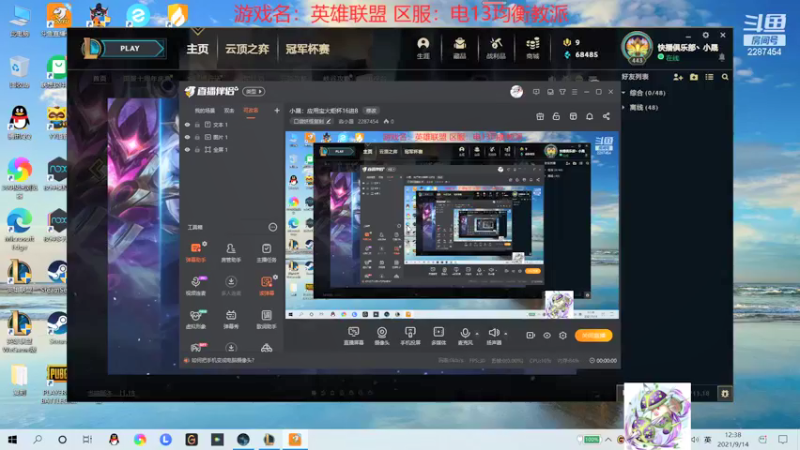Collapse the 综合 (0/48) friends group

coord(624,93)
